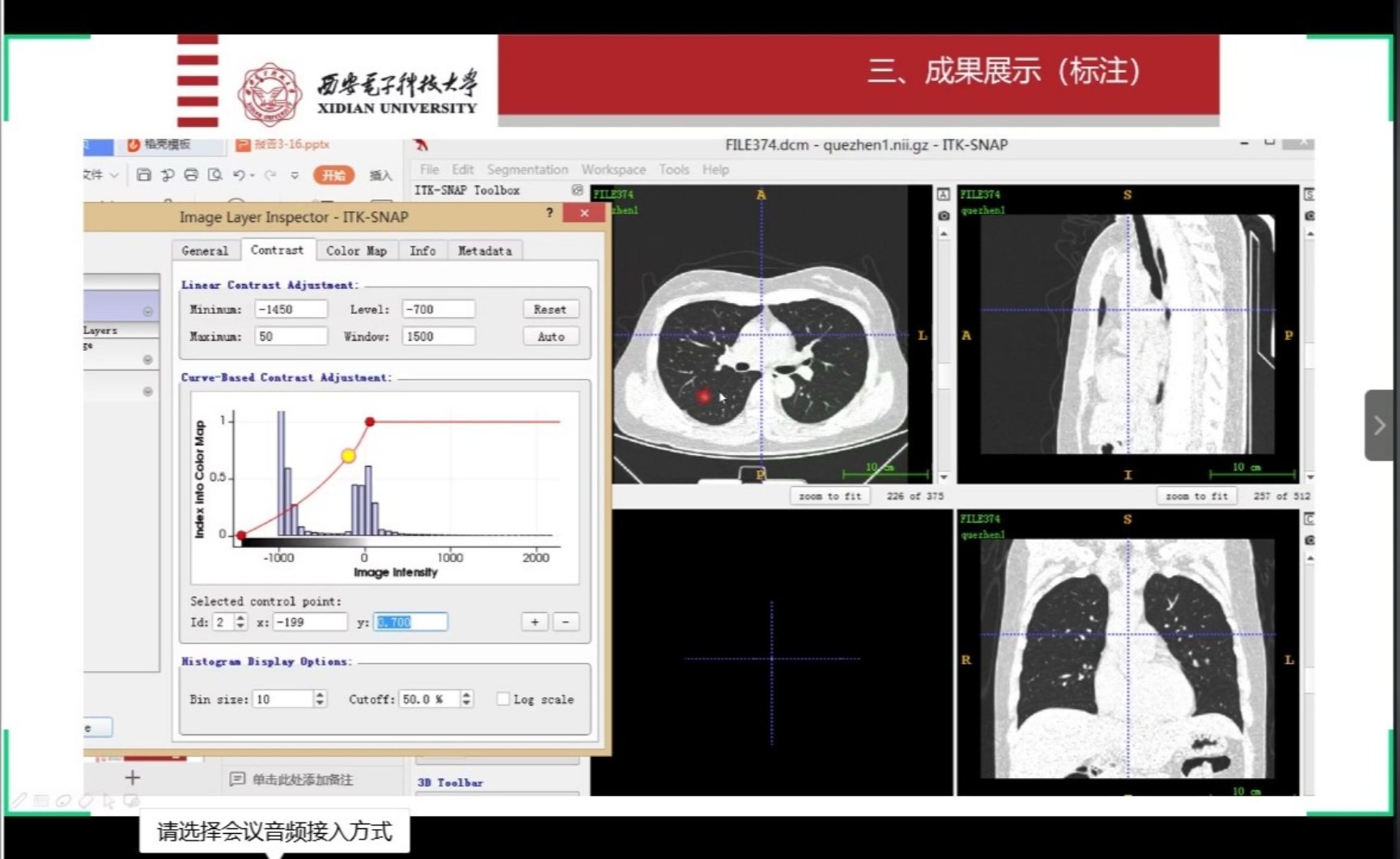Click the yellow control point on the curve
The width and height of the screenshot is (1400, 859).
pyautogui.click(x=348, y=456)
